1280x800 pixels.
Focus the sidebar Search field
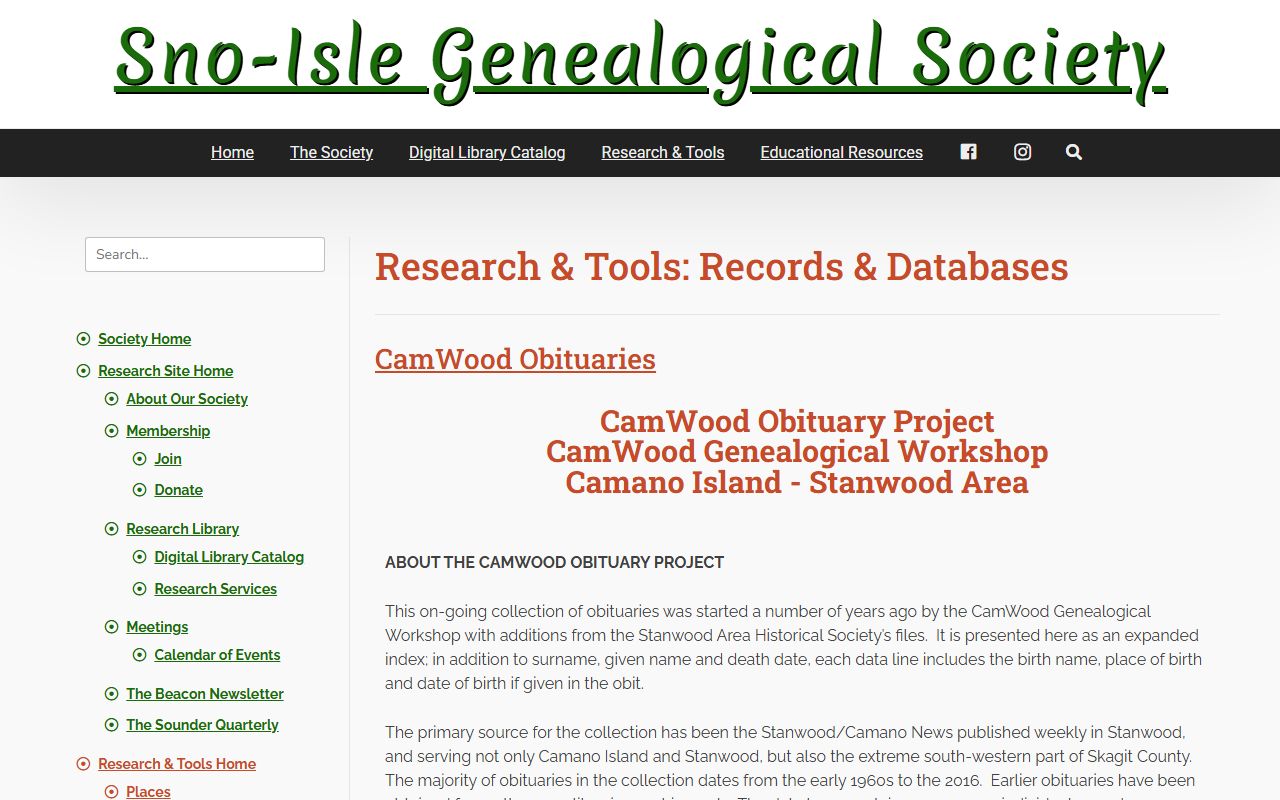point(205,254)
